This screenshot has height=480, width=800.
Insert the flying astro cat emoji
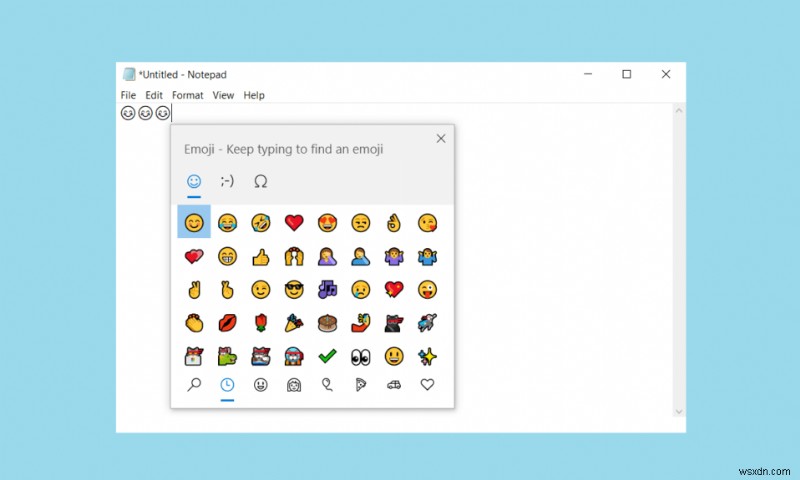click(427, 323)
